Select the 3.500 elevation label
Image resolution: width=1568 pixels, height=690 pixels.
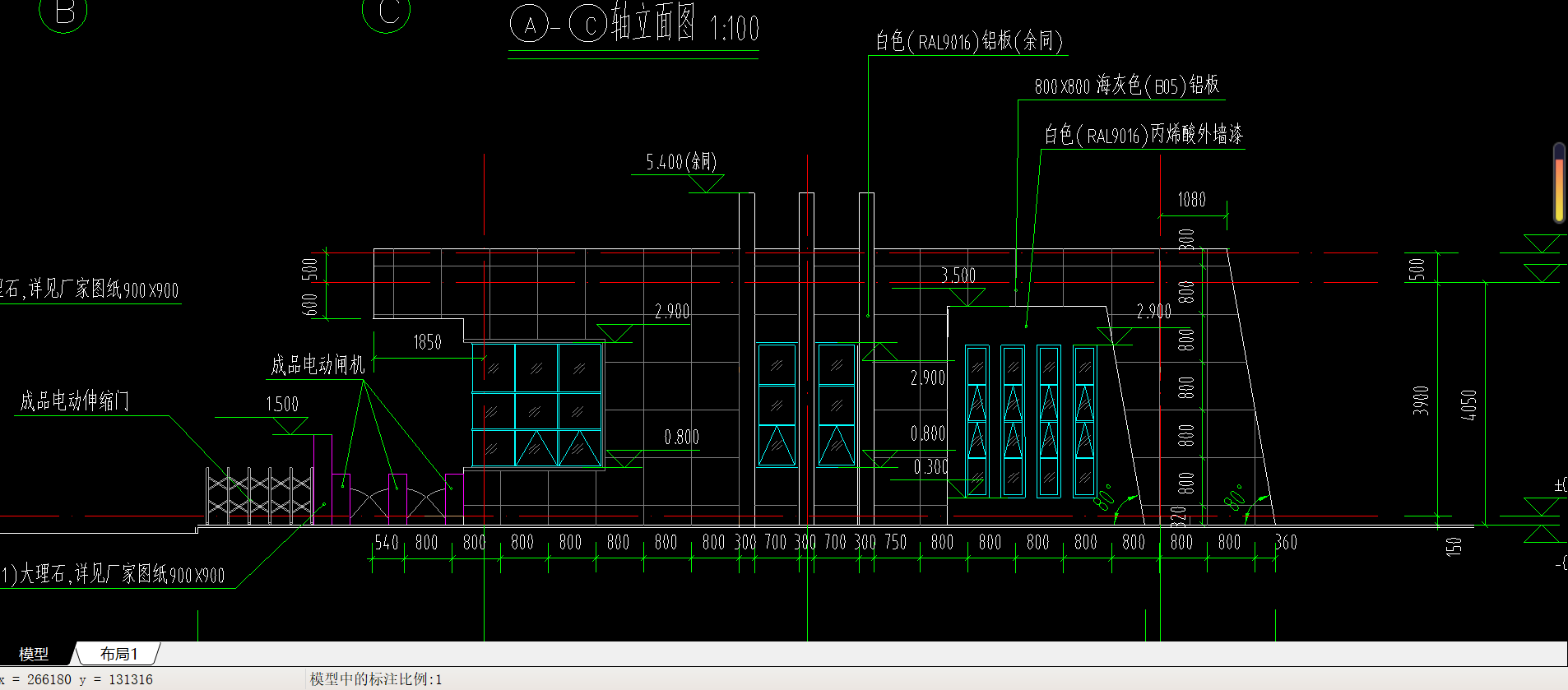958,276
